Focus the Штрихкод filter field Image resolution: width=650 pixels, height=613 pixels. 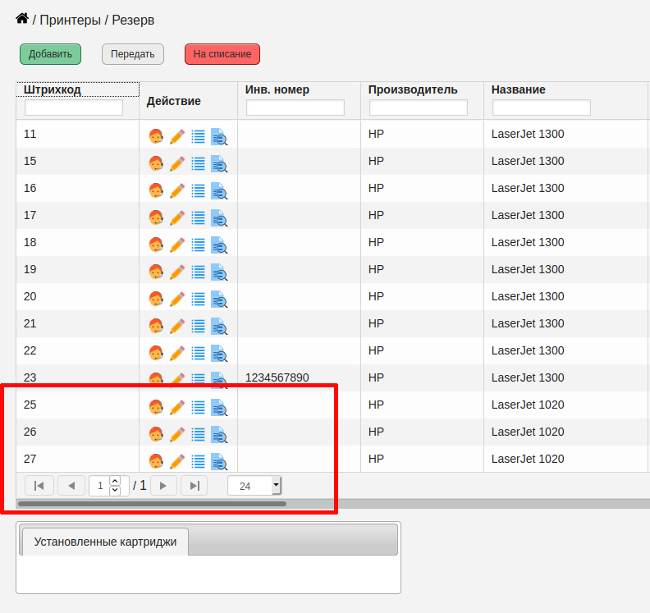[74, 107]
